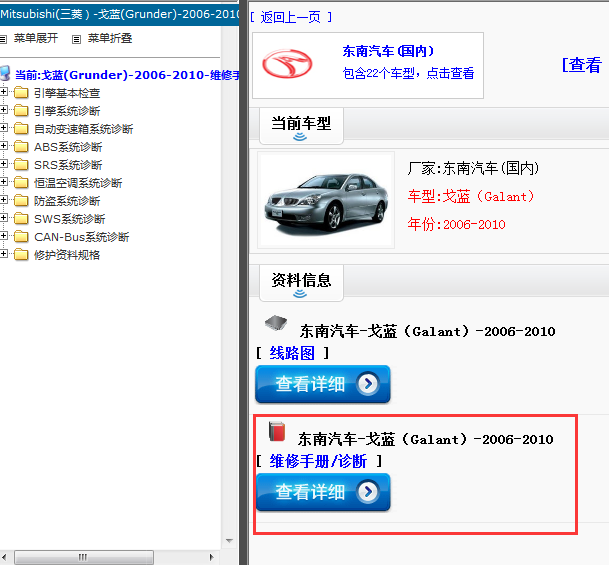Click the folder icon for SRS系统诊断
This screenshot has width=609, height=565.
[21, 165]
